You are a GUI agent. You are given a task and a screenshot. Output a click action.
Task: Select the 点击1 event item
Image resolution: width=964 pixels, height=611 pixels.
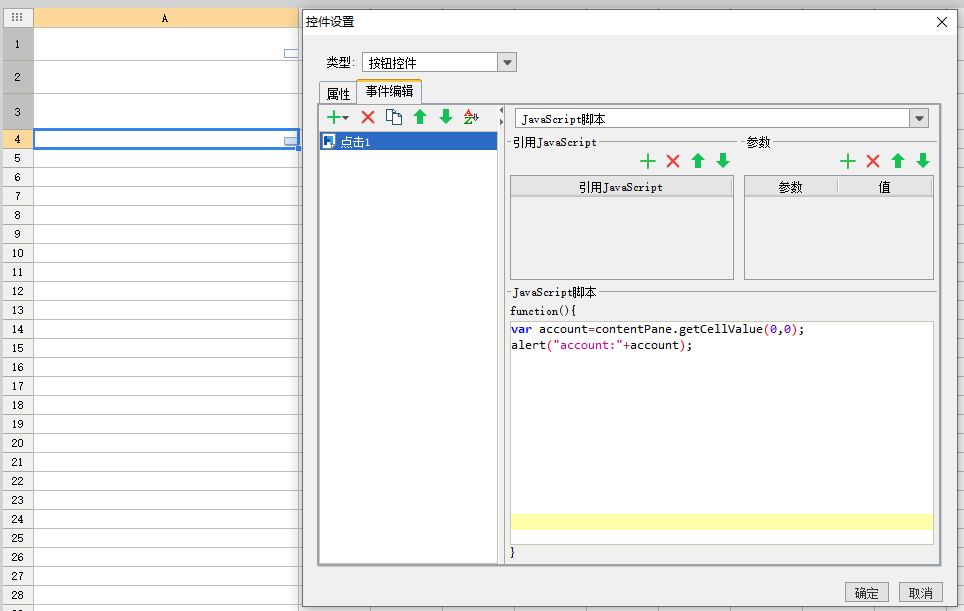(408, 142)
